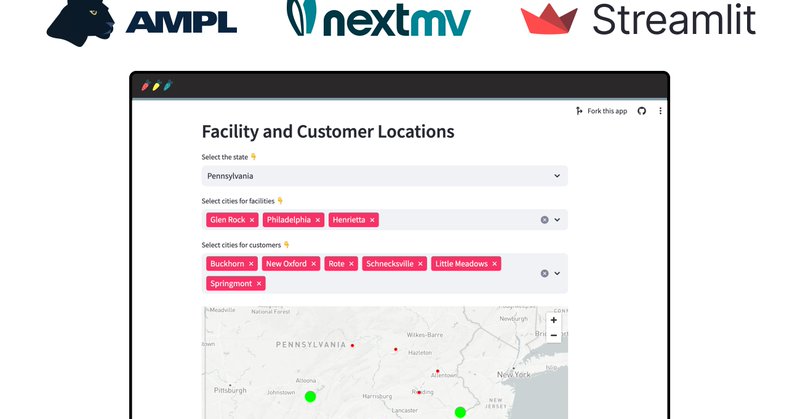Click the Select the state label
Viewport: 800px width, 419px height.
point(229,157)
